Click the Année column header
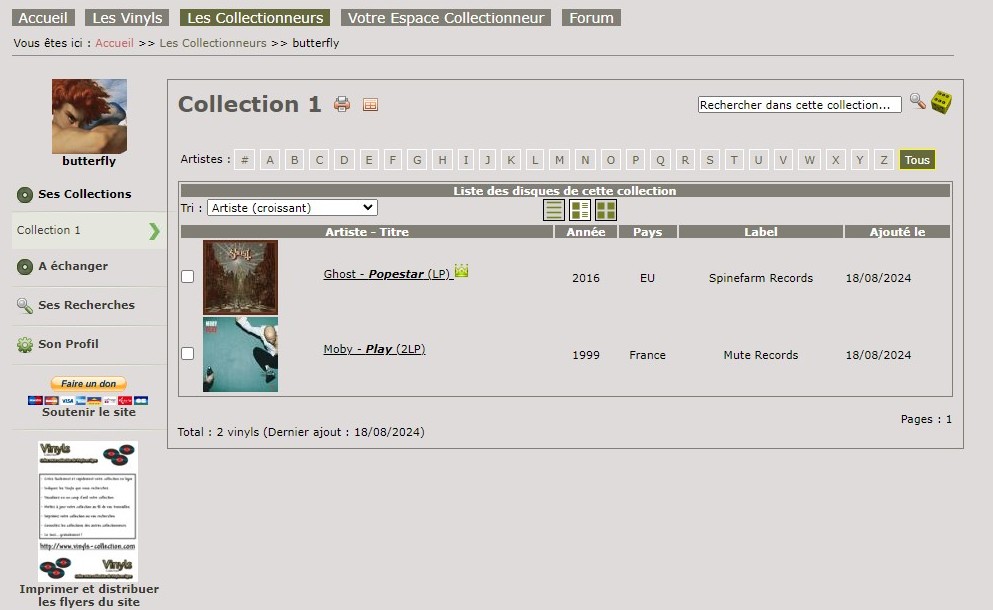The width and height of the screenshot is (993, 610). (586, 232)
